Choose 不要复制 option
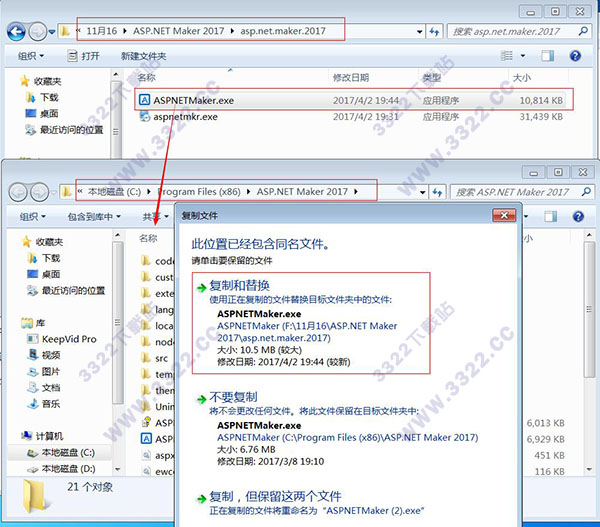Viewport: 600px width, 527px height. coord(337,429)
